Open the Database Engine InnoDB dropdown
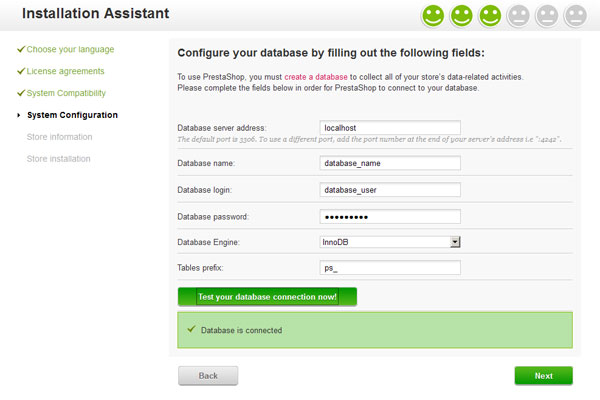This screenshot has height=400, width=600. 390,242
